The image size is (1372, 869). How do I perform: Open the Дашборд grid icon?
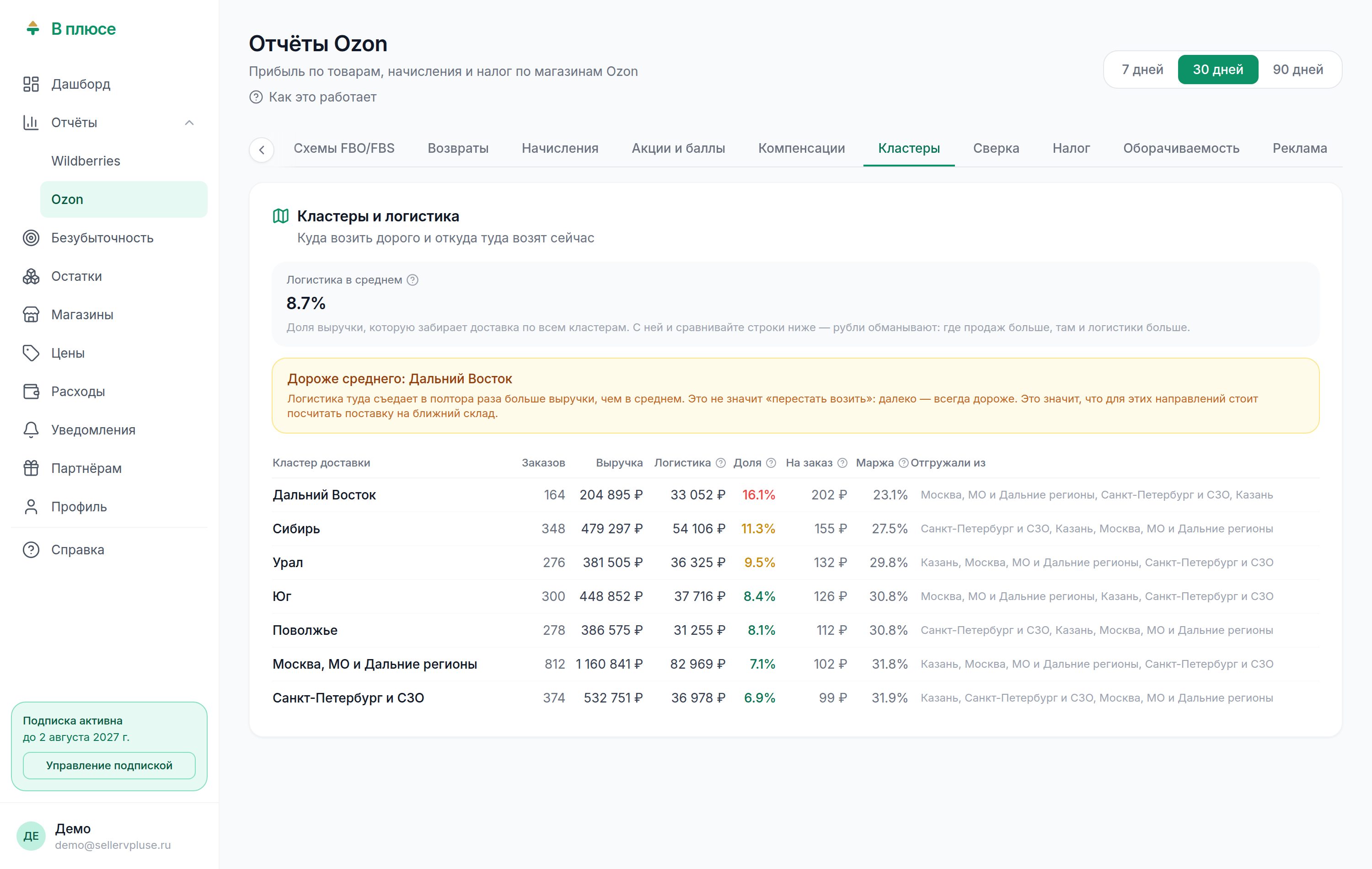pos(31,84)
